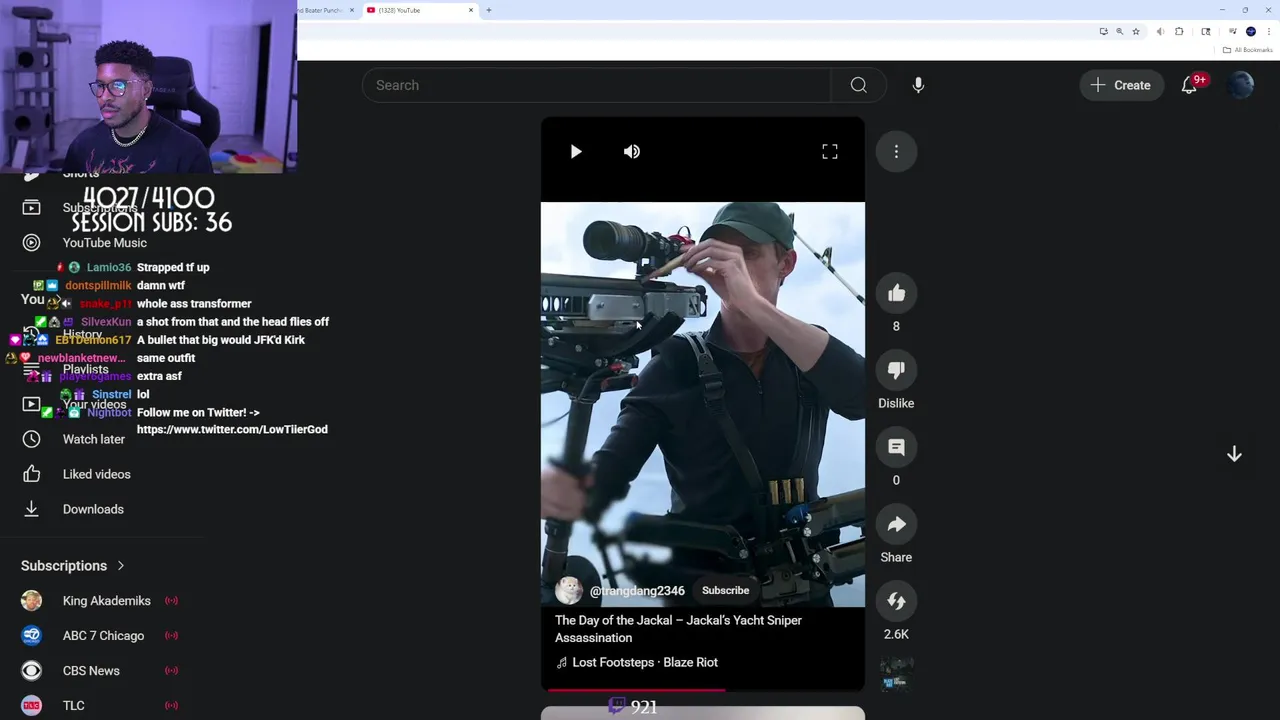The image size is (1280, 720).
Task: Share the Short via Share icon
Action: [x=896, y=524]
